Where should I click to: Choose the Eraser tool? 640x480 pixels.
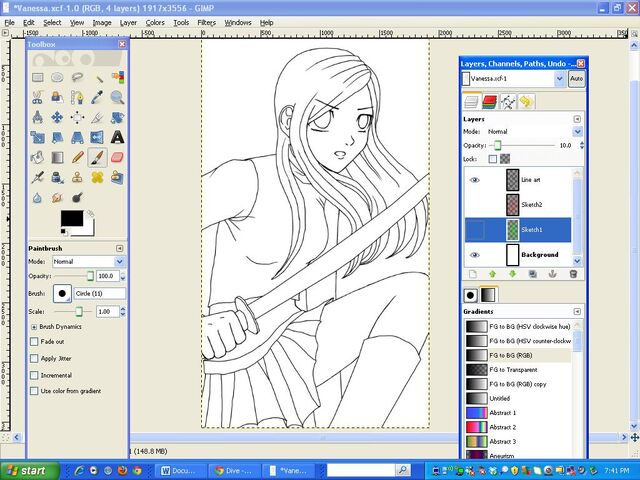pos(117,158)
